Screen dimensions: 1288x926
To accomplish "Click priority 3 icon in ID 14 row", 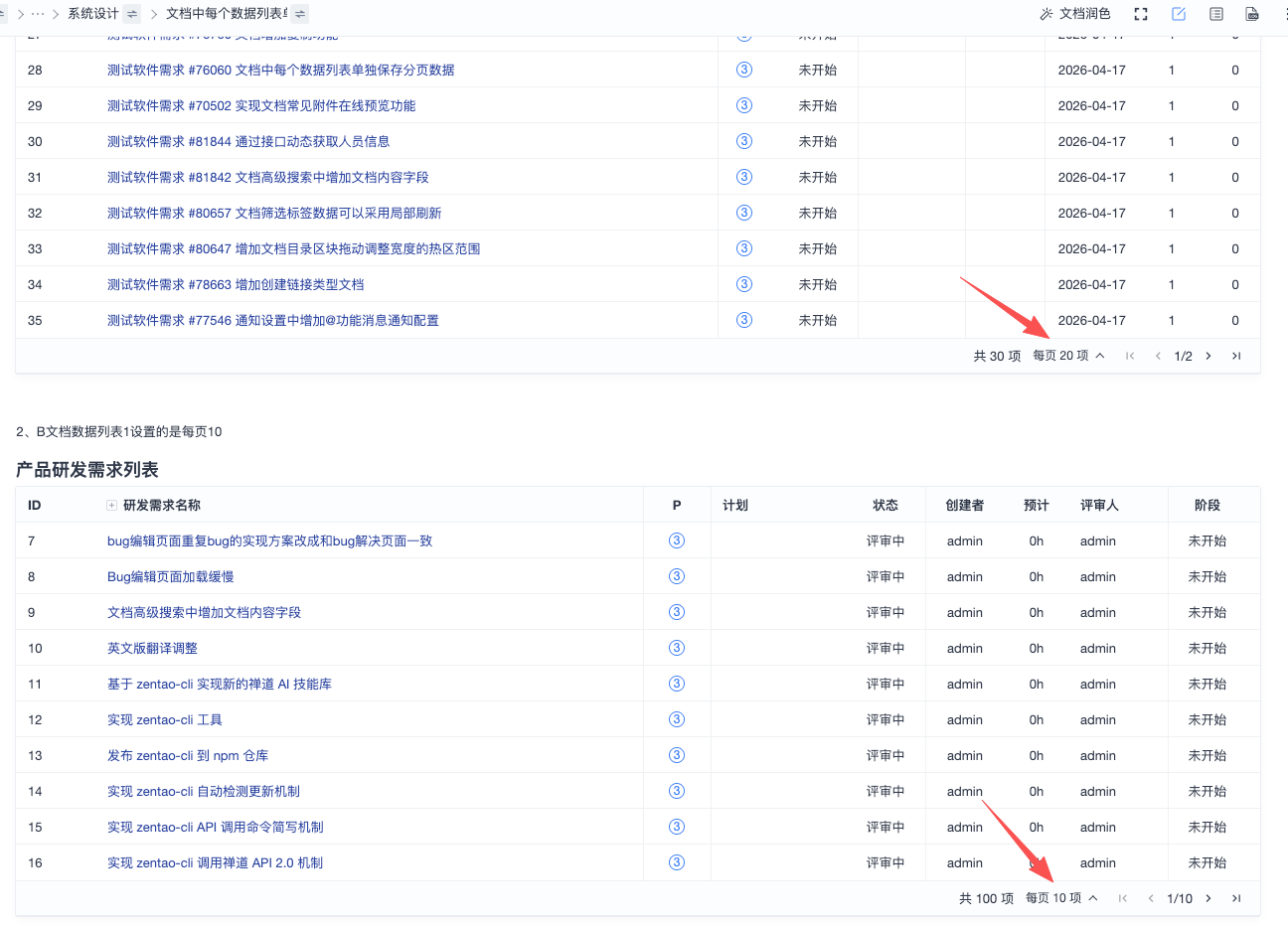I will (x=677, y=791).
